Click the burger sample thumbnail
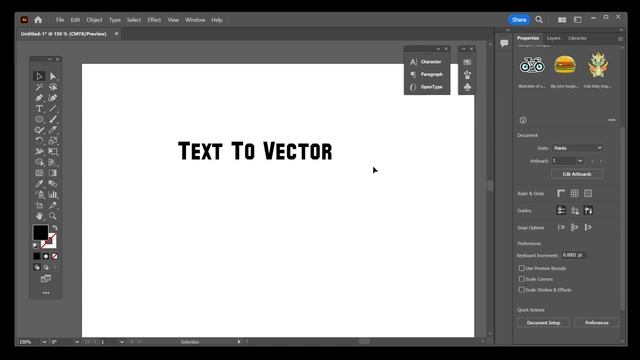This screenshot has height=360, width=640. coord(565,65)
